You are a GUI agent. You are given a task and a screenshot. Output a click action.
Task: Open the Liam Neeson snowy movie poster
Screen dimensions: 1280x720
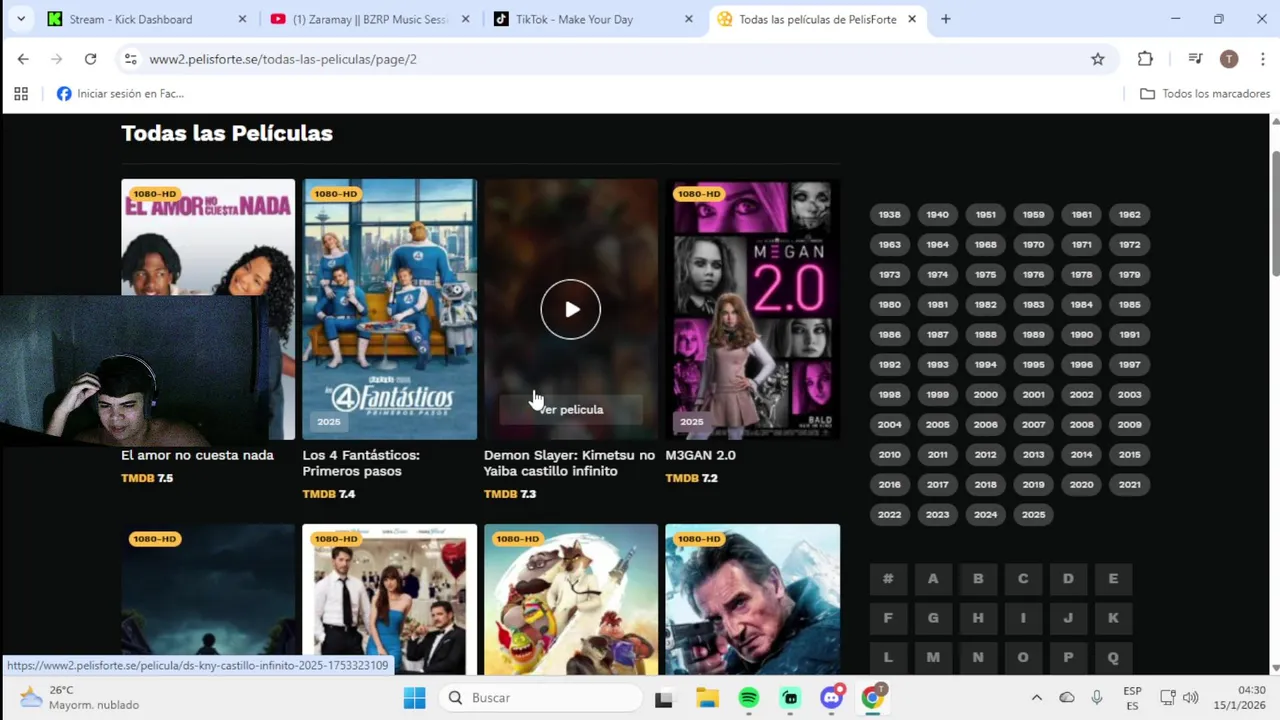click(x=753, y=598)
